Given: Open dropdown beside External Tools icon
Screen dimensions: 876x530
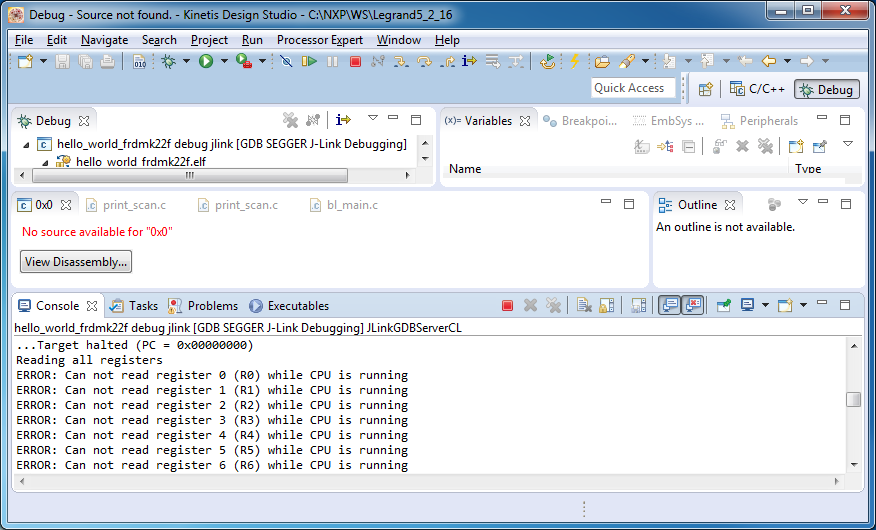Looking at the screenshot, I should coord(262,61).
